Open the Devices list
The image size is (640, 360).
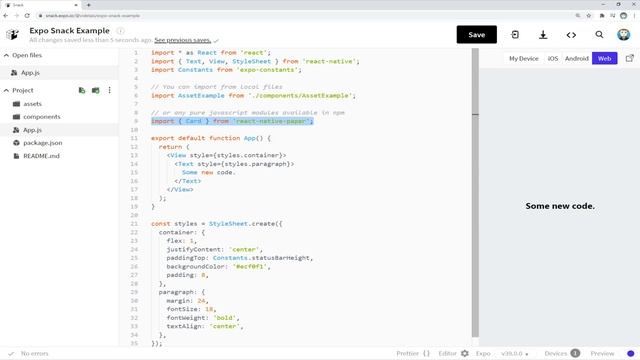click(562, 353)
